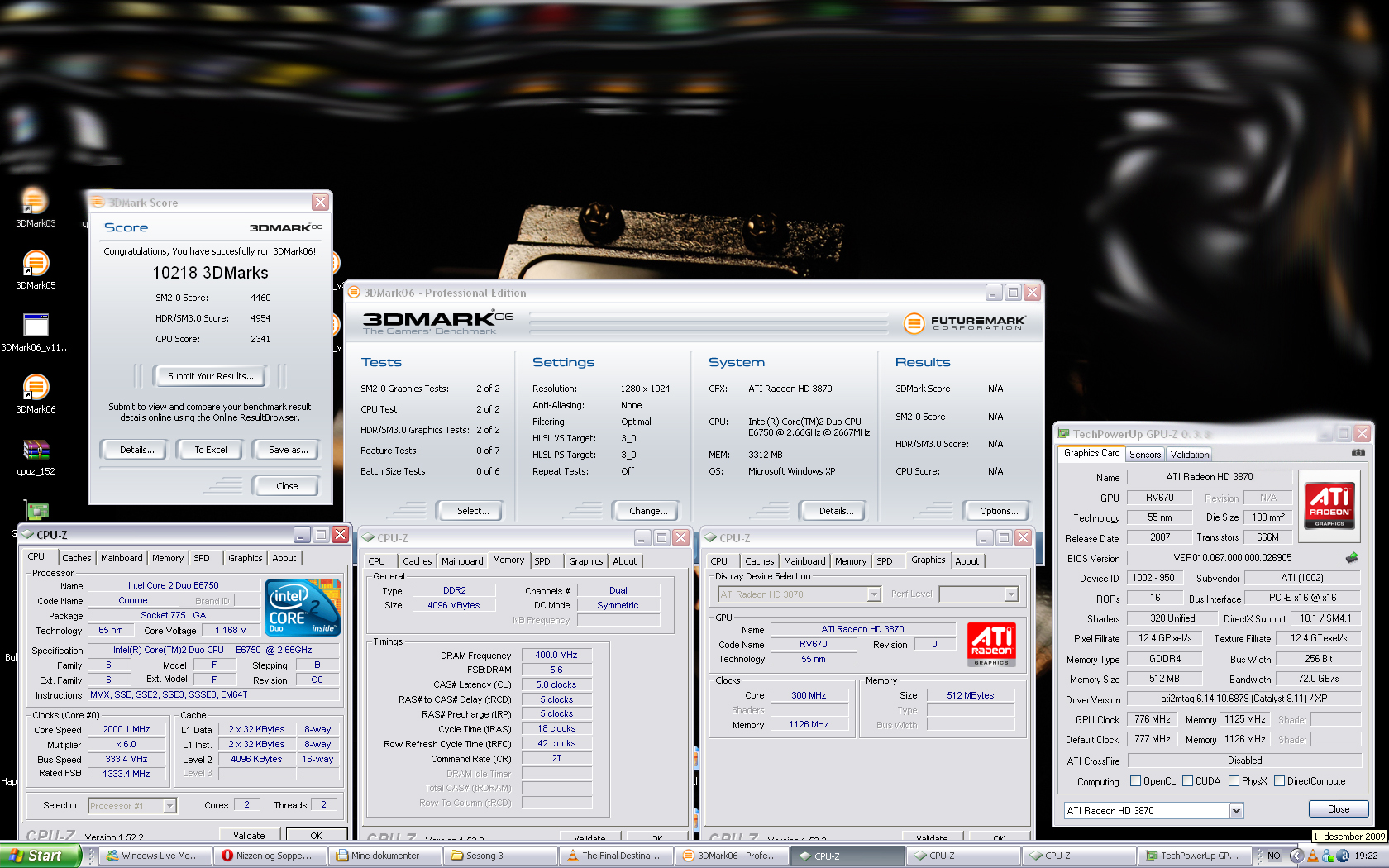Enable the OpenCL checkbox in GPU-Z
Viewport: 1389px width, 868px height.
pyautogui.click(x=1135, y=781)
